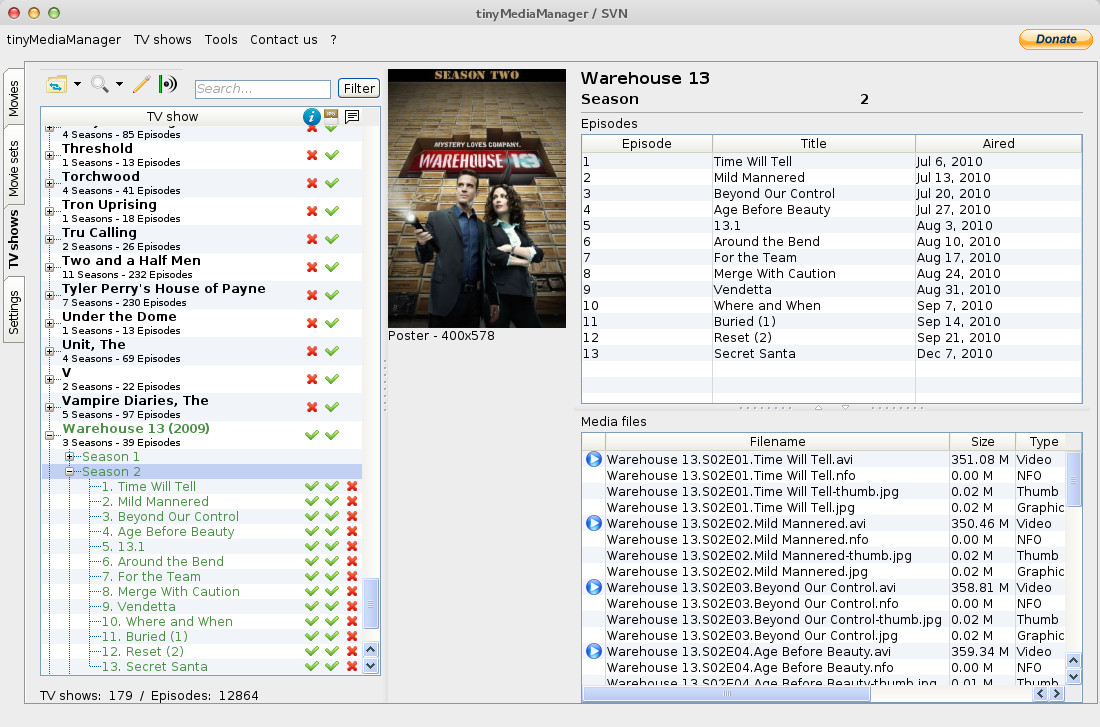Viewport: 1100px width, 727px height.
Task: Open the TV shows menu in menu bar
Action: click(x=163, y=40)
